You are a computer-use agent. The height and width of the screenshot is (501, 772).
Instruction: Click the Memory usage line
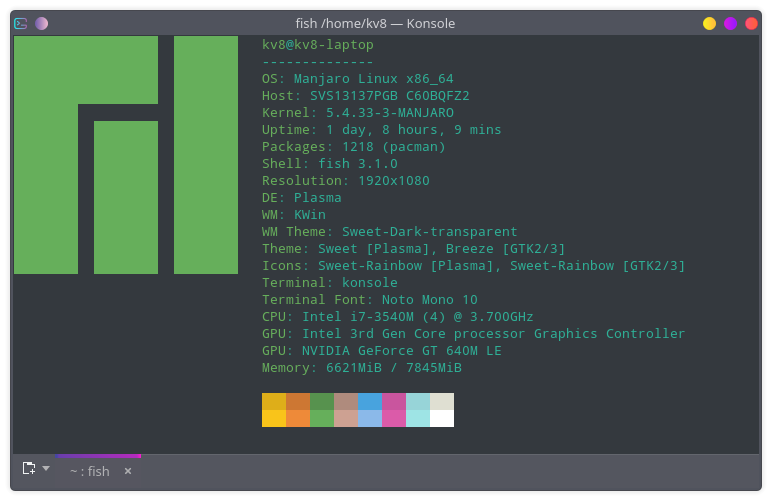pyautogui.click(x=361, y=368)
